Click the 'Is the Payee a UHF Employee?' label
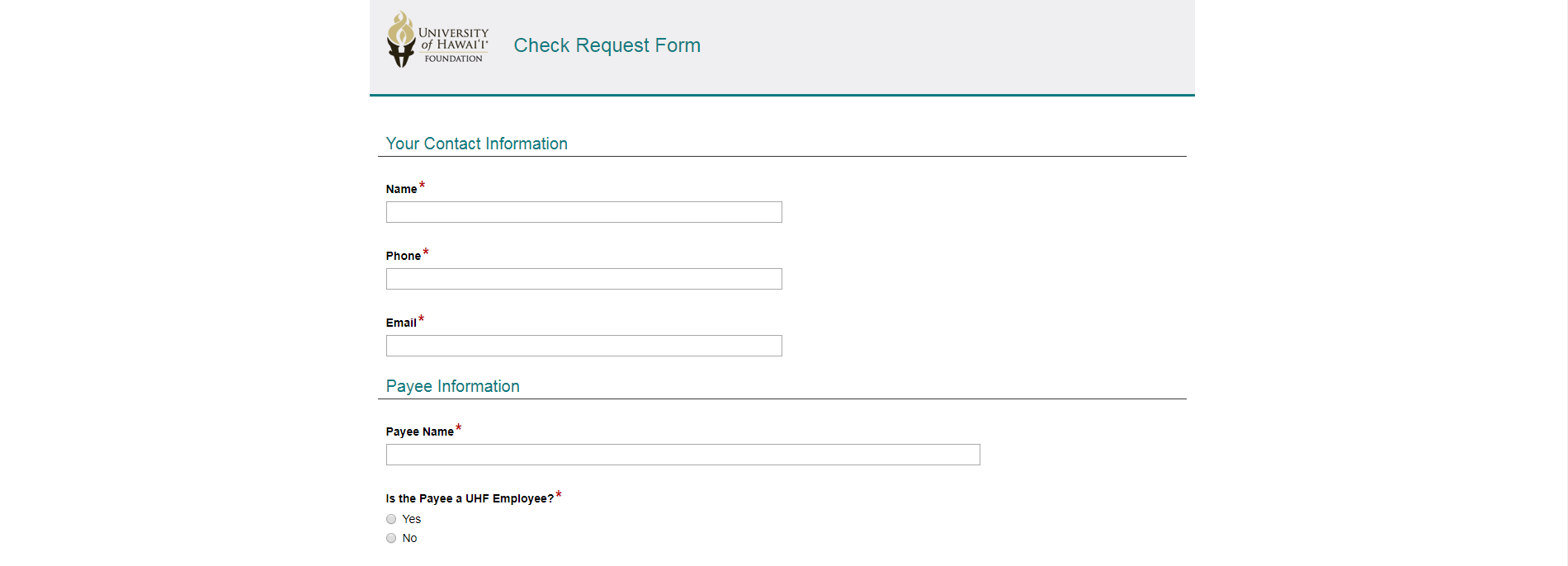Screen dimensions: 1568x566 coord(470,498)
